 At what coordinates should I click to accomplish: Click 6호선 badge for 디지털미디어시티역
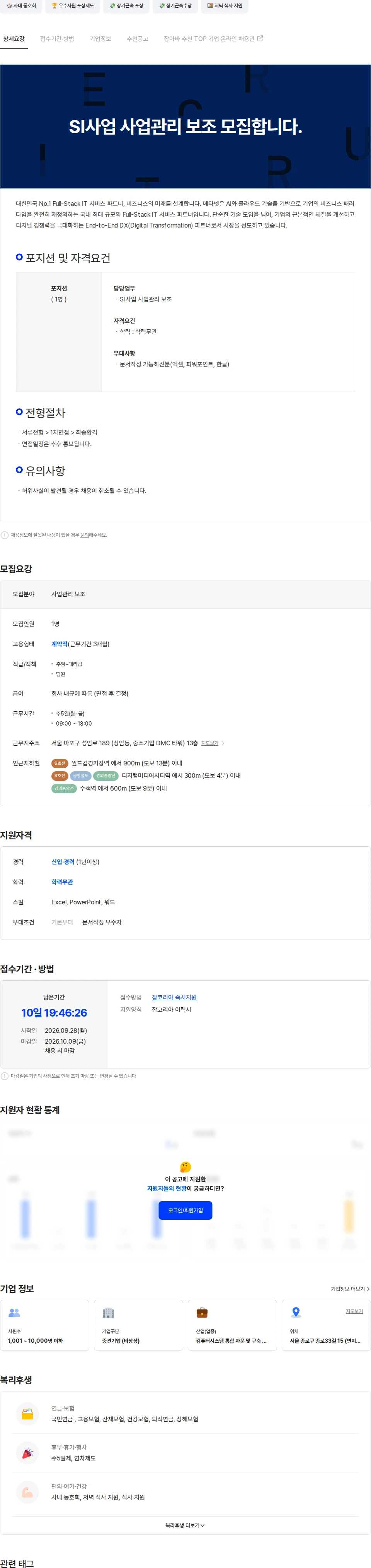(x=60, y=775)
